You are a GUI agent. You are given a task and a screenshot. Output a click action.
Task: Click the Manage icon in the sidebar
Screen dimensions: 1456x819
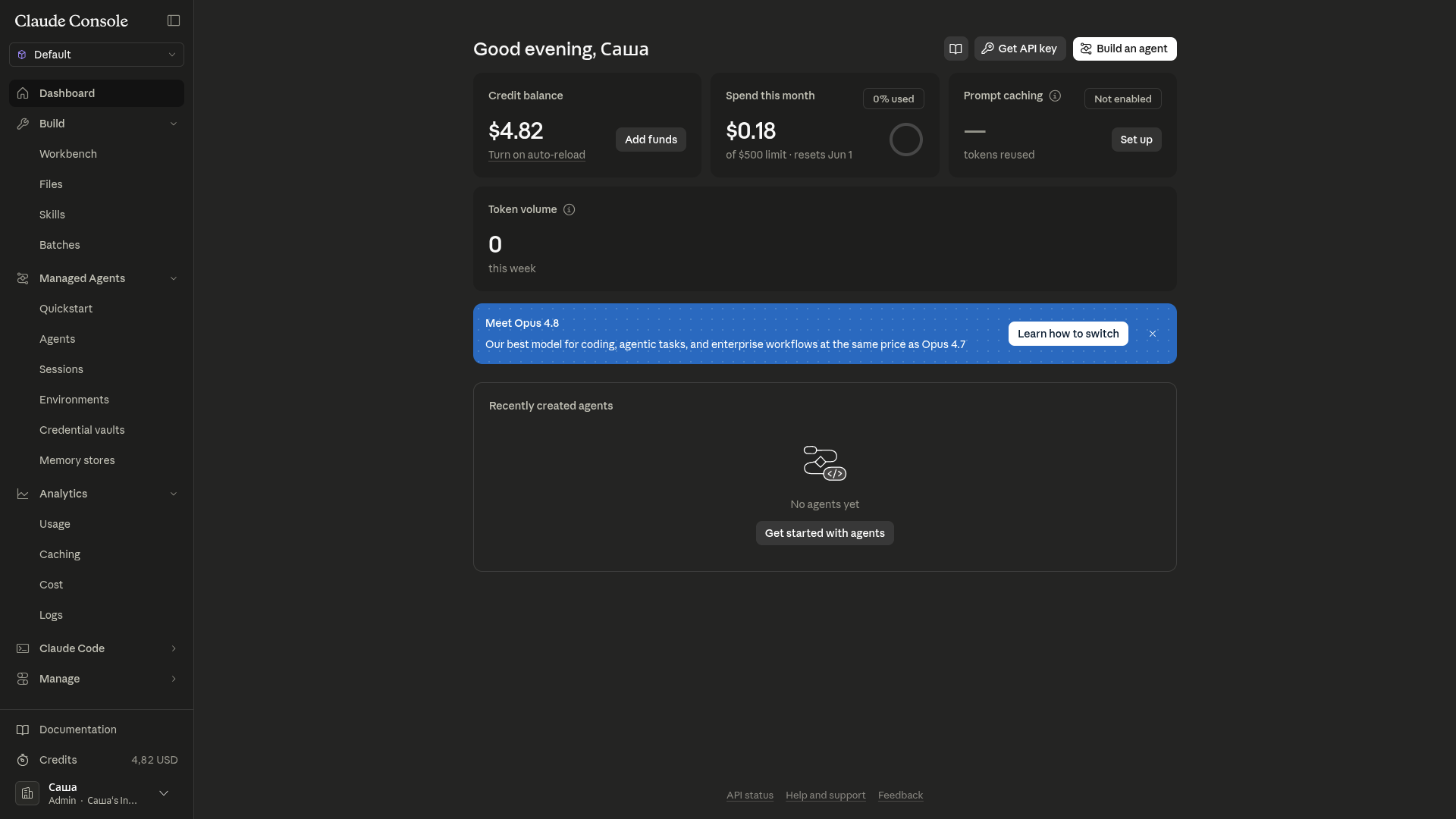click(23, 679)
